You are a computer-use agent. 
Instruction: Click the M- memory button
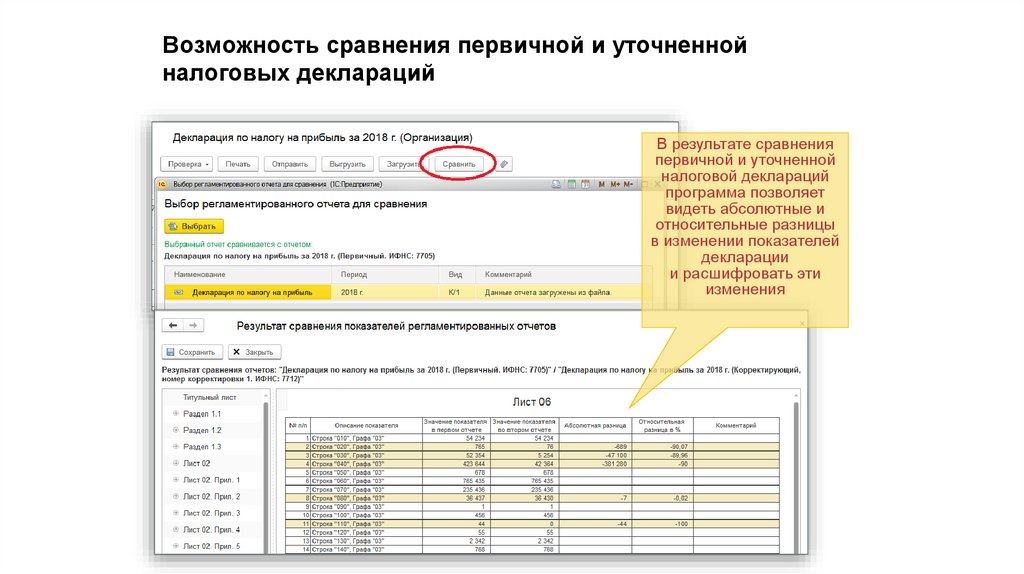coord(628,185)
